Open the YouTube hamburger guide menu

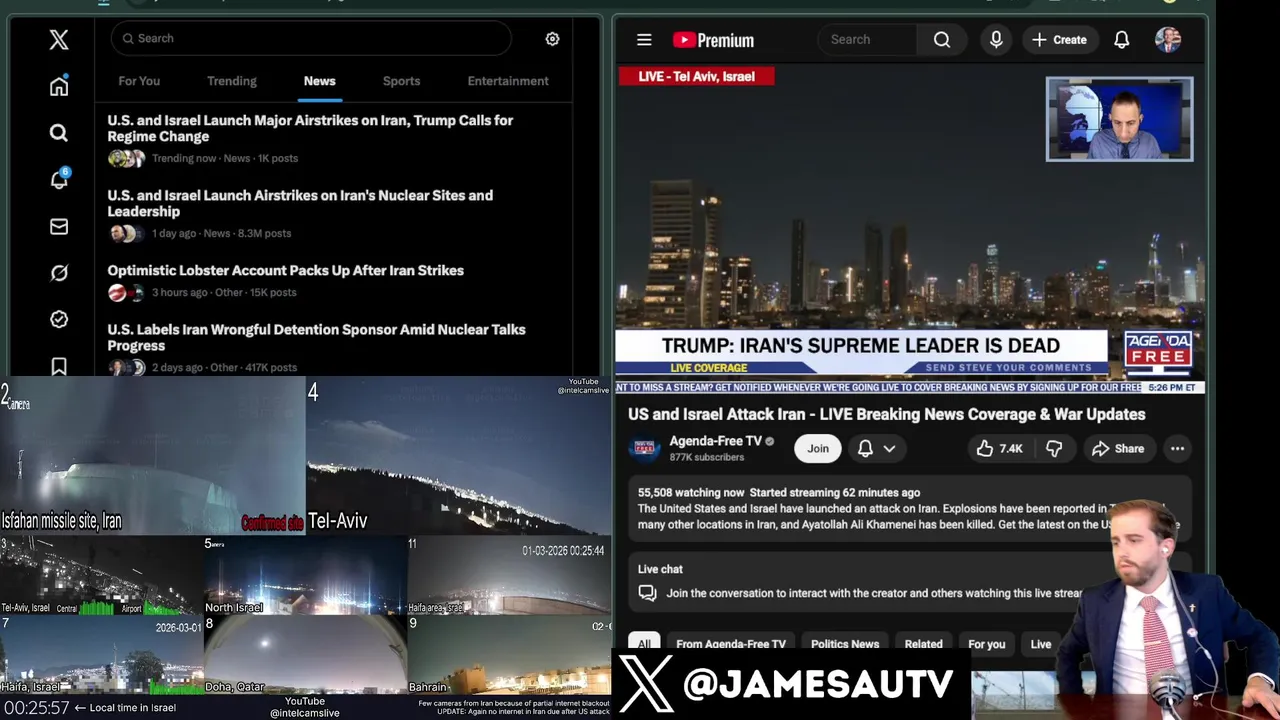tap(644, 40)
